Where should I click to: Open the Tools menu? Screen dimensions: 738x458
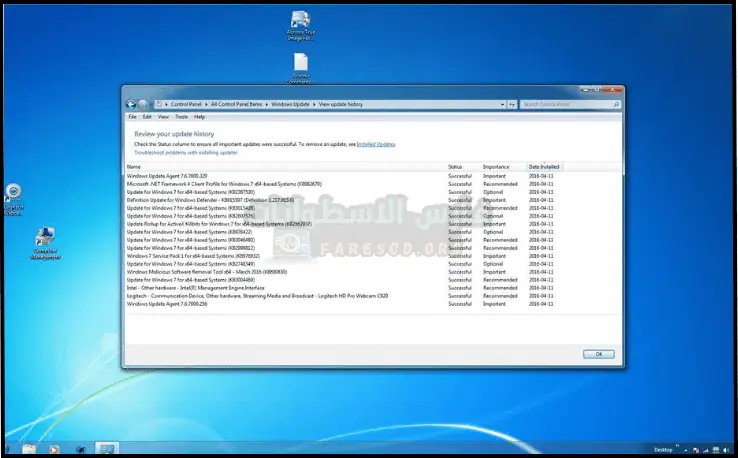pos(181,117)
